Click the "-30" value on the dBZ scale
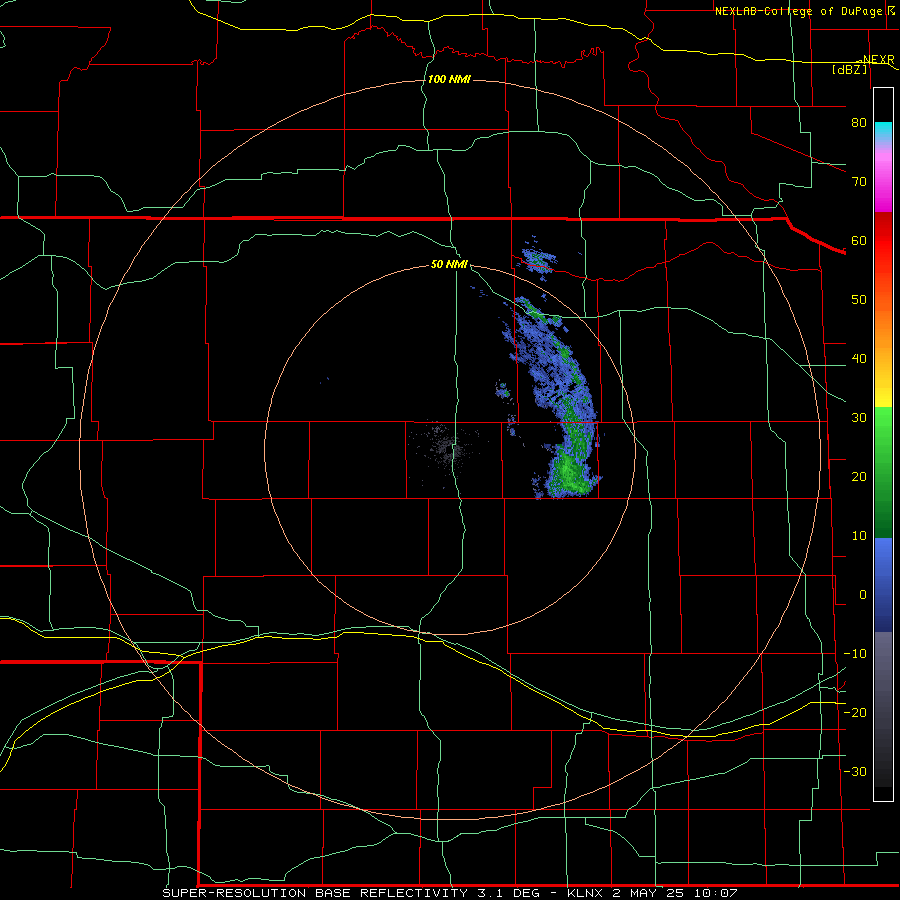The height and width of the screenshot is (900, 900). [x=855, y=771]
